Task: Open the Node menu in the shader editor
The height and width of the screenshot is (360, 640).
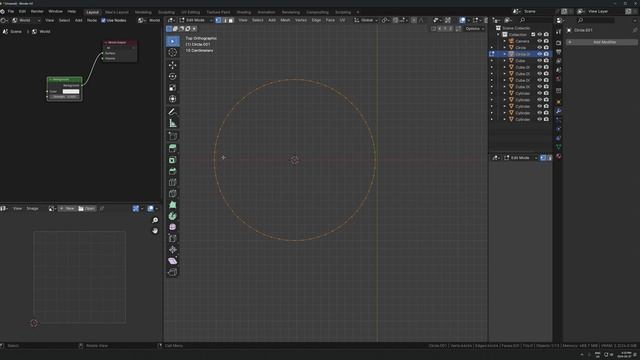Action: coord(92,20)
